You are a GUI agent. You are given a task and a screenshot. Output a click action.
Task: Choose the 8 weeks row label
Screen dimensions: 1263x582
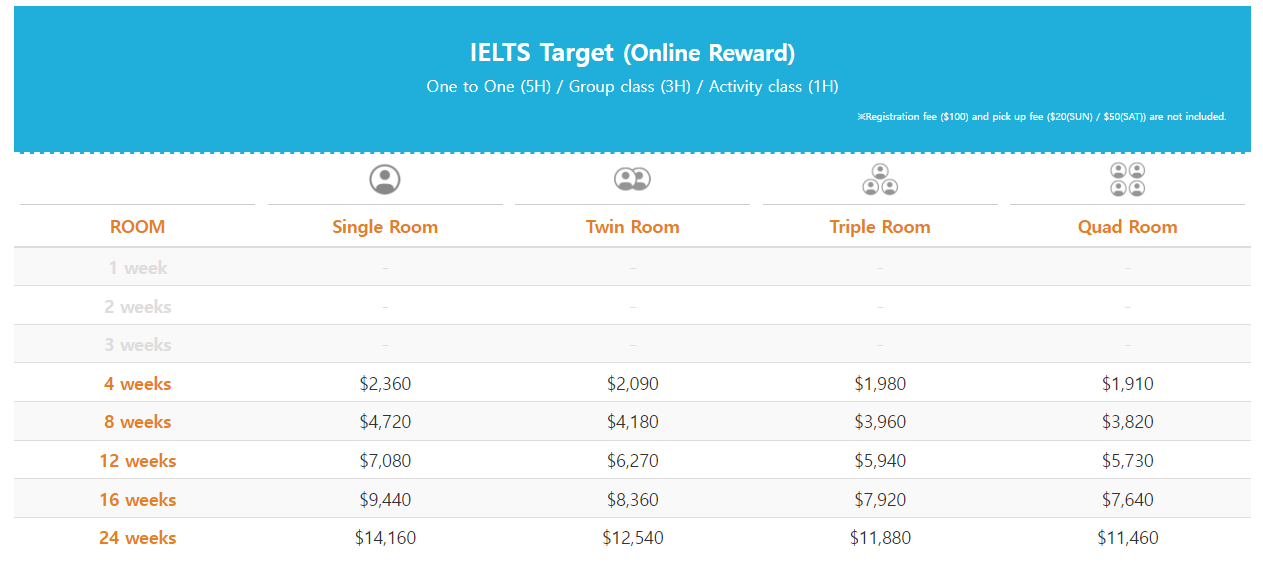tap(137, 422)
